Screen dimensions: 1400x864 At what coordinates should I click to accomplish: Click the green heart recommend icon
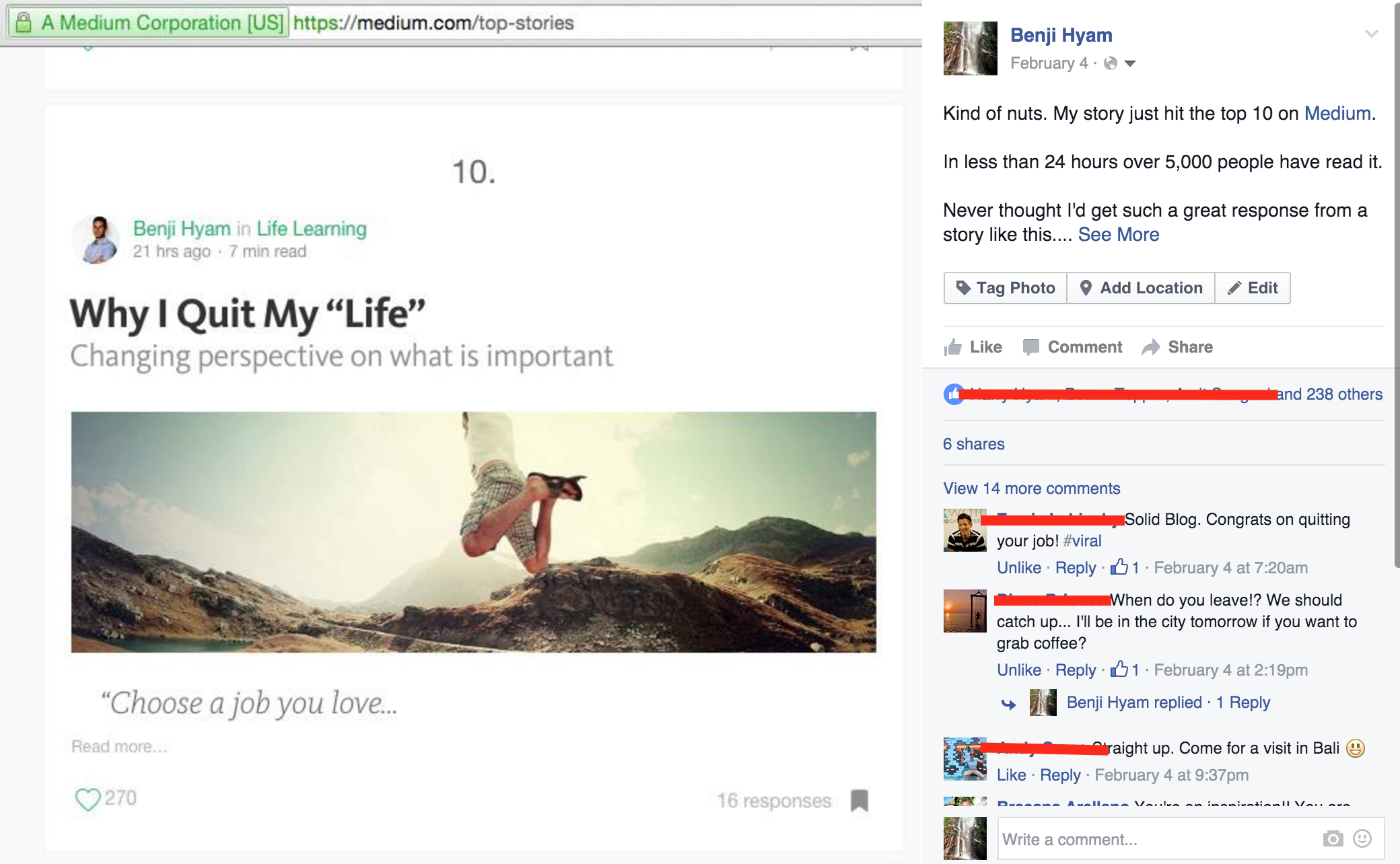pyautogui.click(x=87, y=799)
